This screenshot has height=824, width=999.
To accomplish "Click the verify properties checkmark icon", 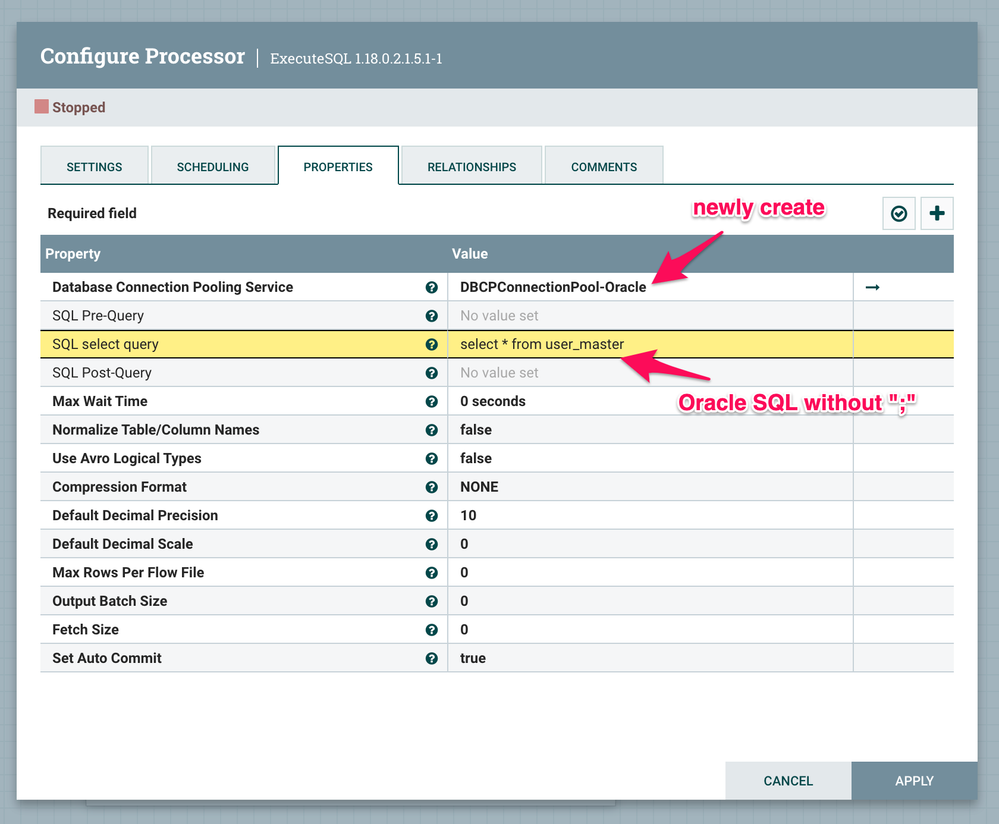I will pyautogui.click(x=898, y=213).
